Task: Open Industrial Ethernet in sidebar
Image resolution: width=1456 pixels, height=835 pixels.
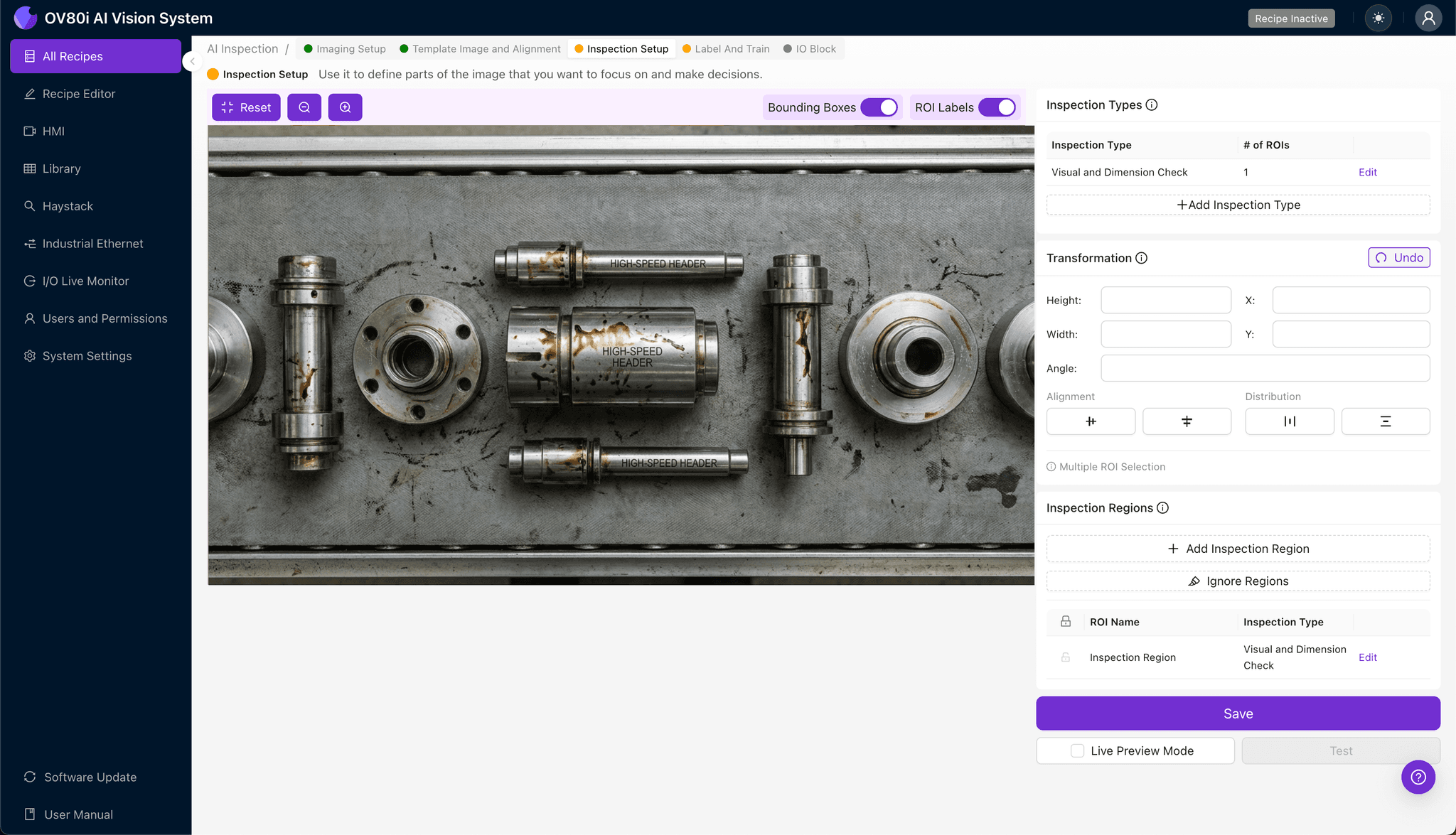Action: pos(92,244)
